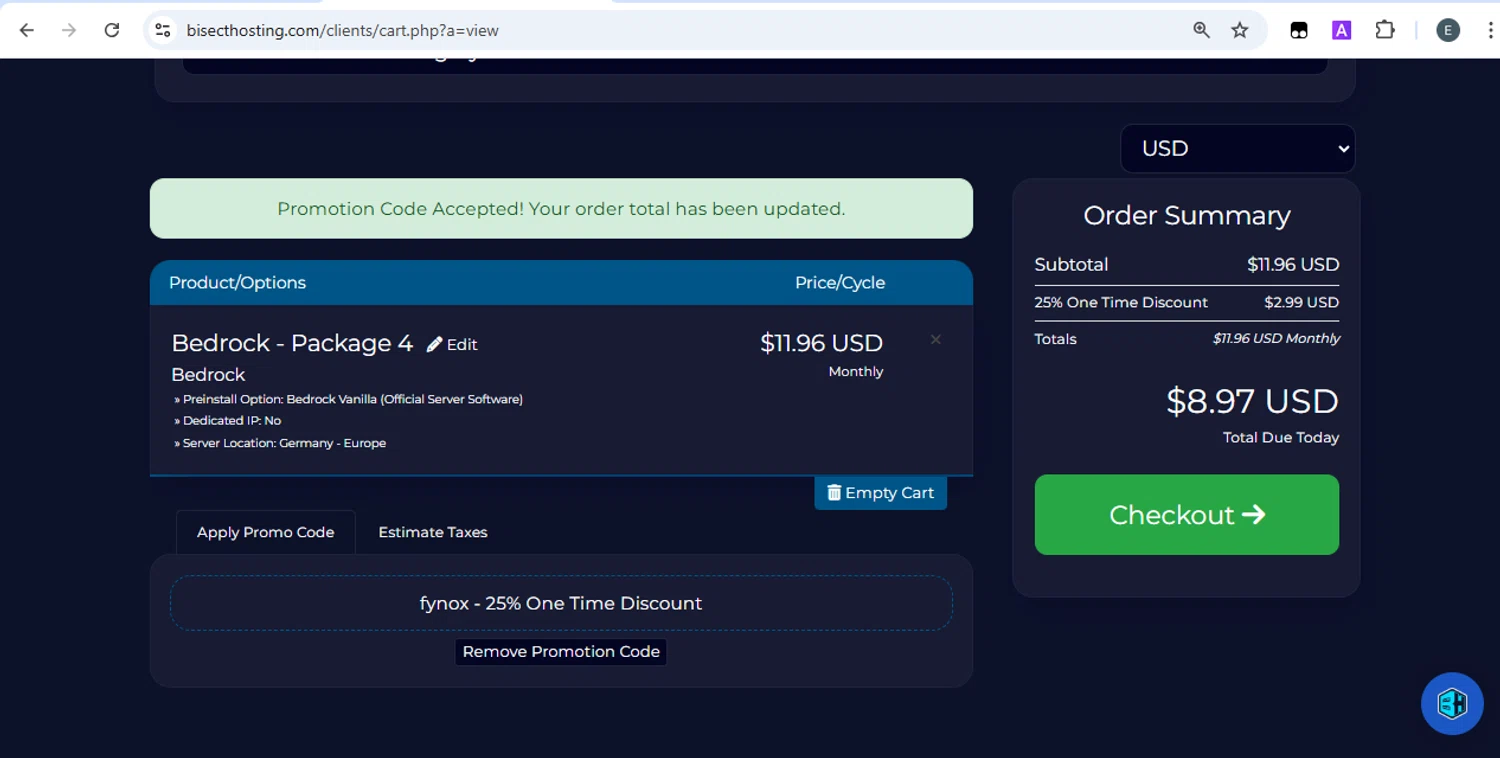This screenshot has width=1500, height=758.
Task: Reload the cart page
Action: pos(112,30)
